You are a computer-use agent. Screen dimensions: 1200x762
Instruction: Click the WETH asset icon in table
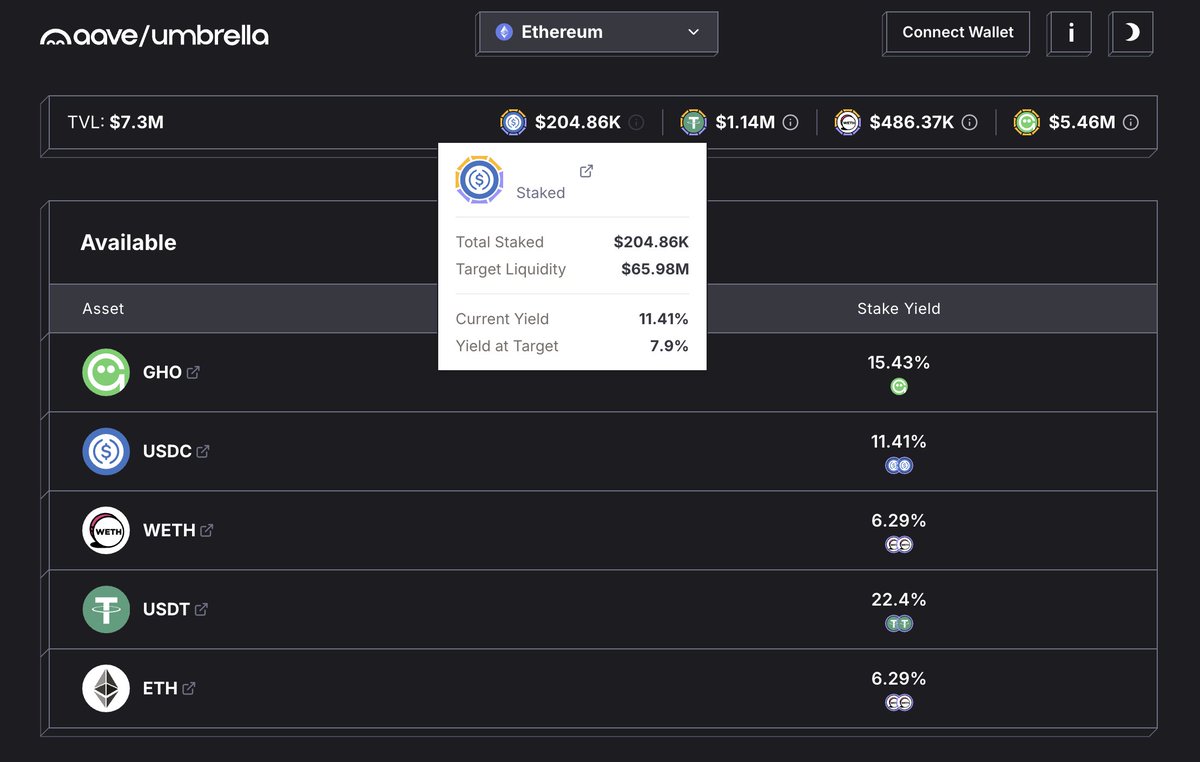click(106, 530)
